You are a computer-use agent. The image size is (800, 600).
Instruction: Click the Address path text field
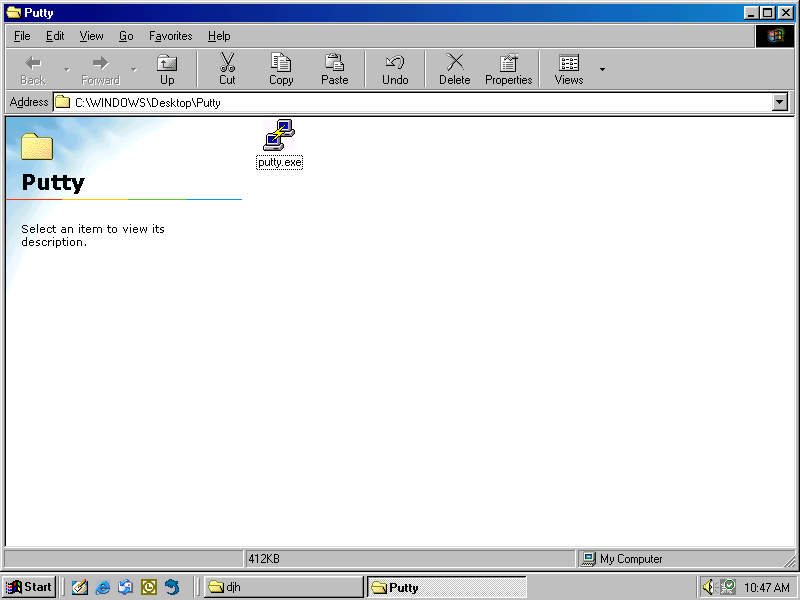[412, 102]
